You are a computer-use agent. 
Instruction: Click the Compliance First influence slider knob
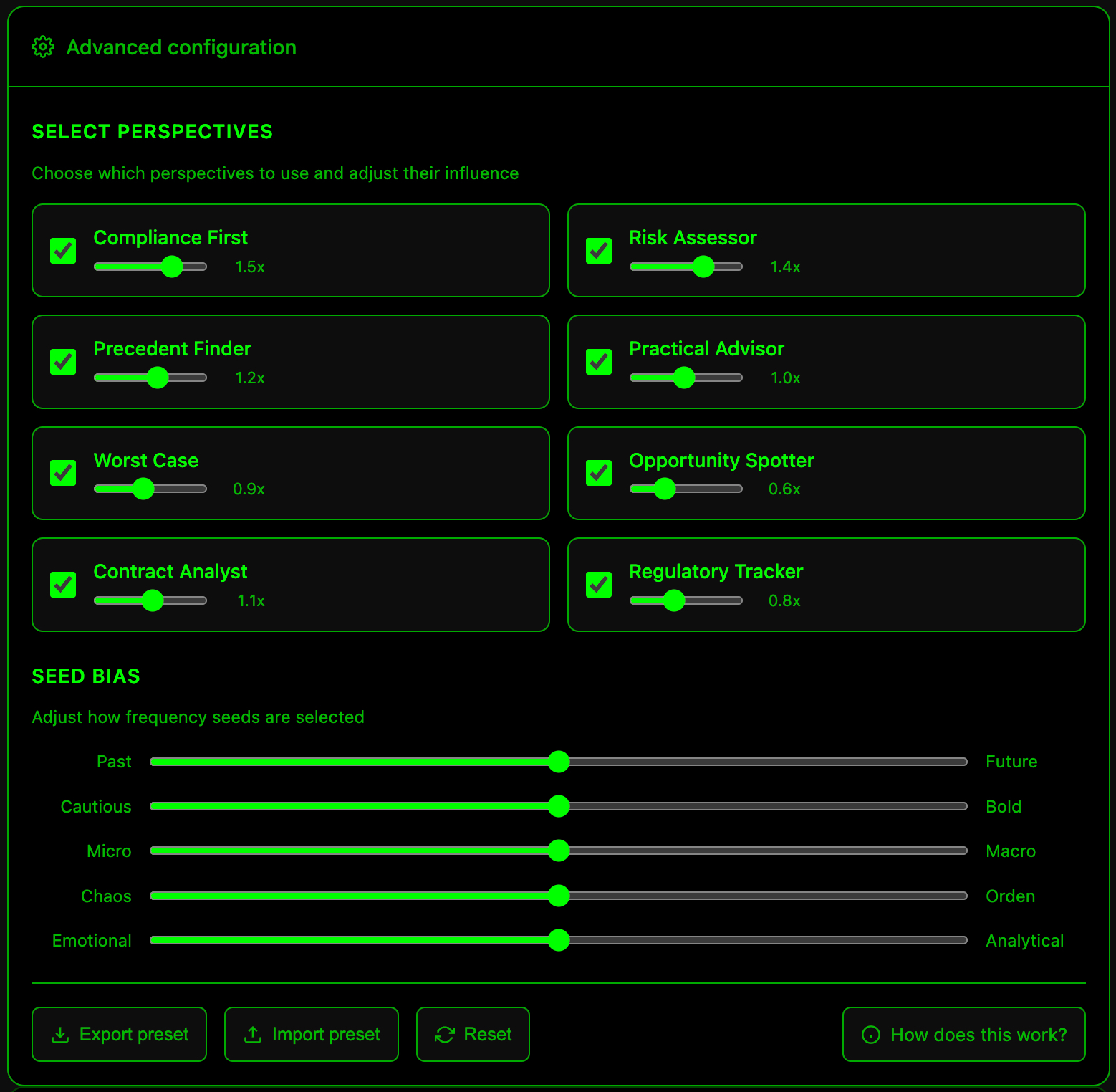point(171,267)
